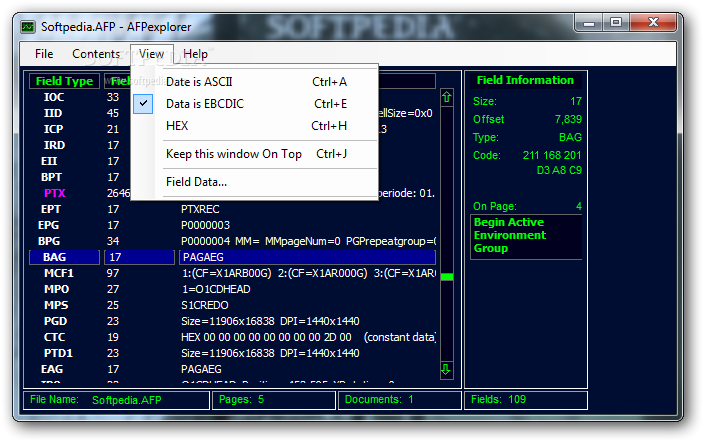Click the highlighted PAGAEG data cell
Image resolution: width=704 pixels, height=442 pixels.
point(308,257)
